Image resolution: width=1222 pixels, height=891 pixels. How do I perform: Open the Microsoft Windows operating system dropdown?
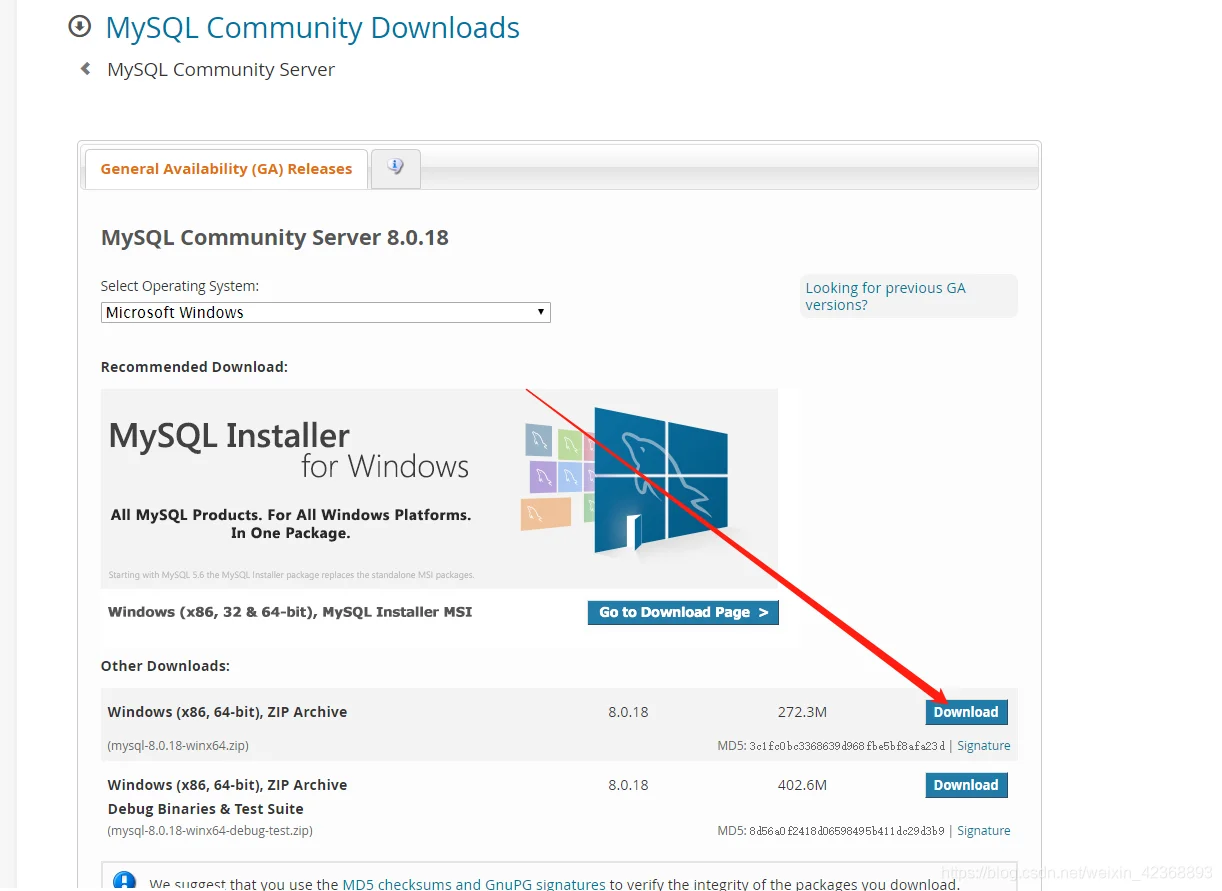coord(325,312)
